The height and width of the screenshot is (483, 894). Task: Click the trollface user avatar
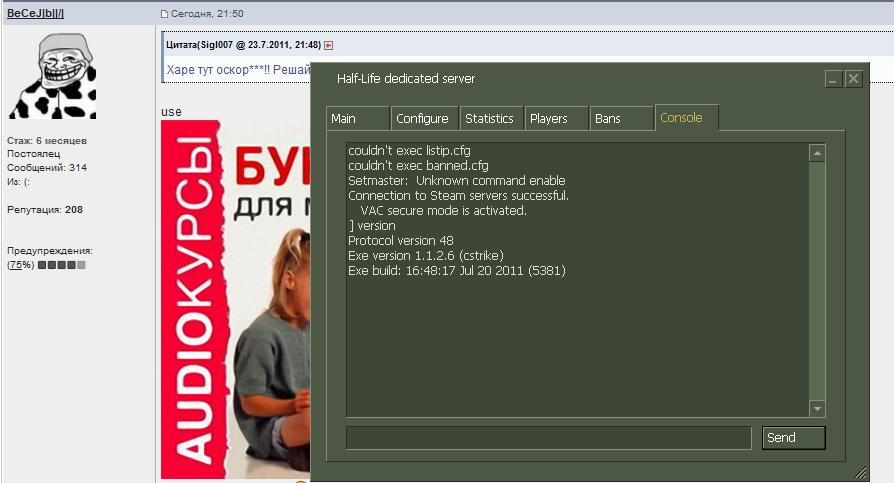(x=53, y=76)
